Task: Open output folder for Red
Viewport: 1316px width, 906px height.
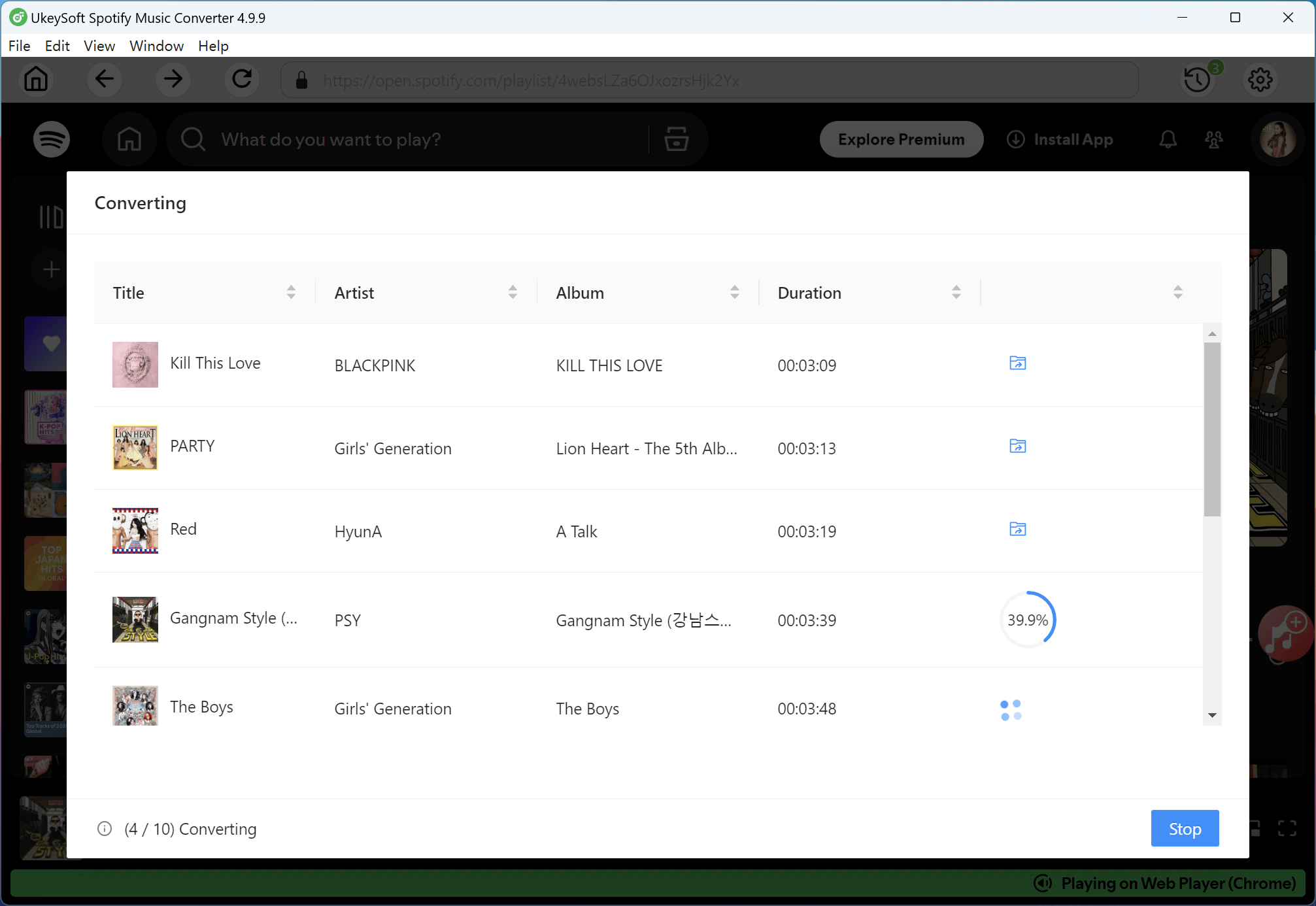Action: (x=1017, y=529)
